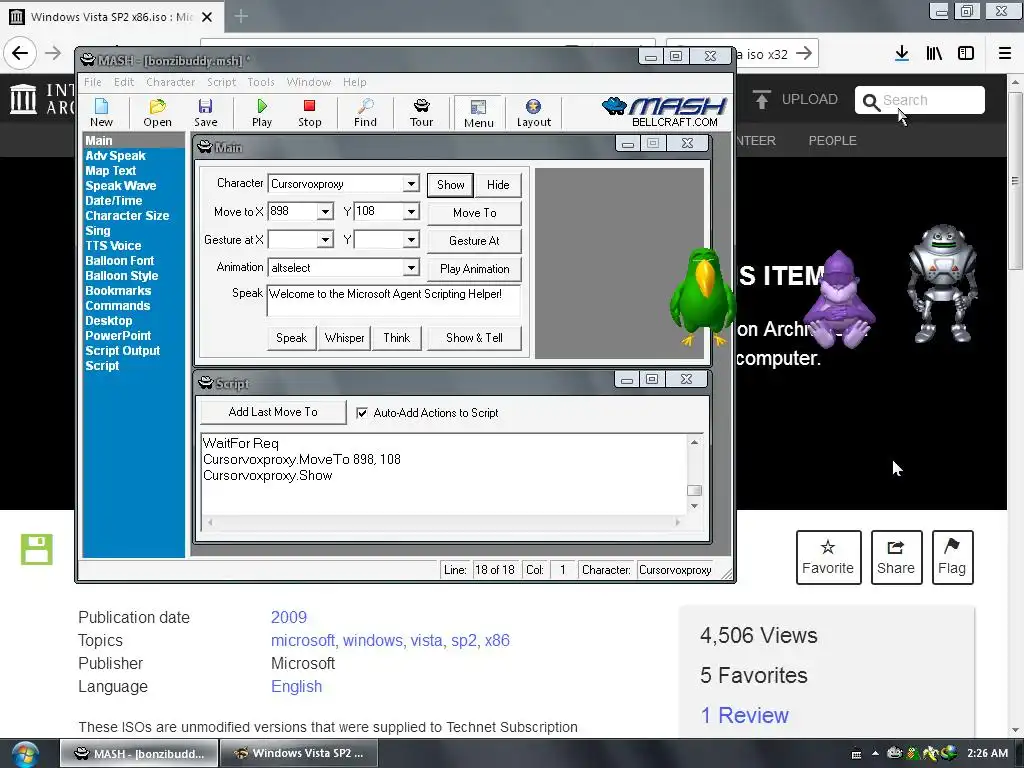Click the Firefox download arrow icon
1024x768 pixels.
pyautogui.click(x=902, y=54)
